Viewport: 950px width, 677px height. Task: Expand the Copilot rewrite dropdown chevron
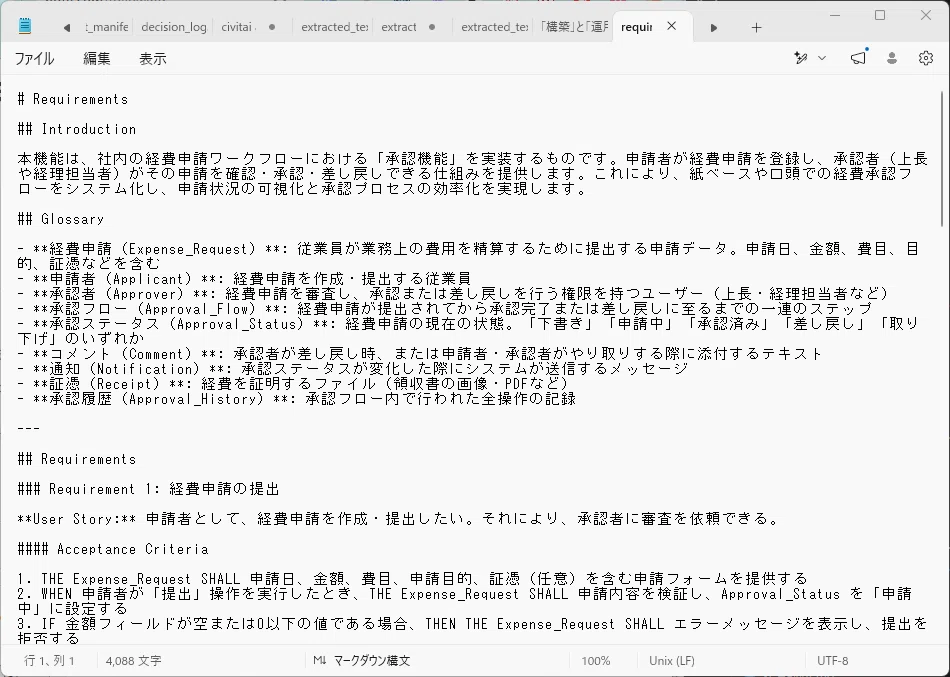click(x=822, y=58)
